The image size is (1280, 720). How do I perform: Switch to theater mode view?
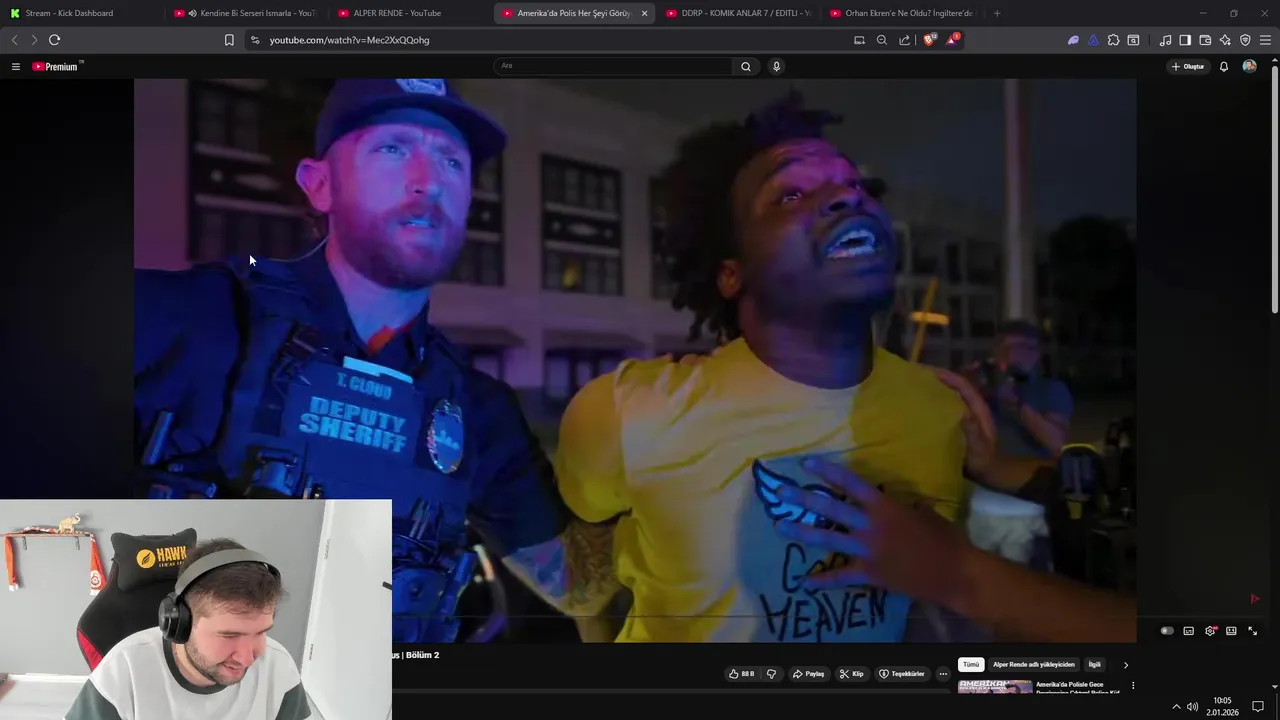pyautogui.click(x=1231, y=631)
